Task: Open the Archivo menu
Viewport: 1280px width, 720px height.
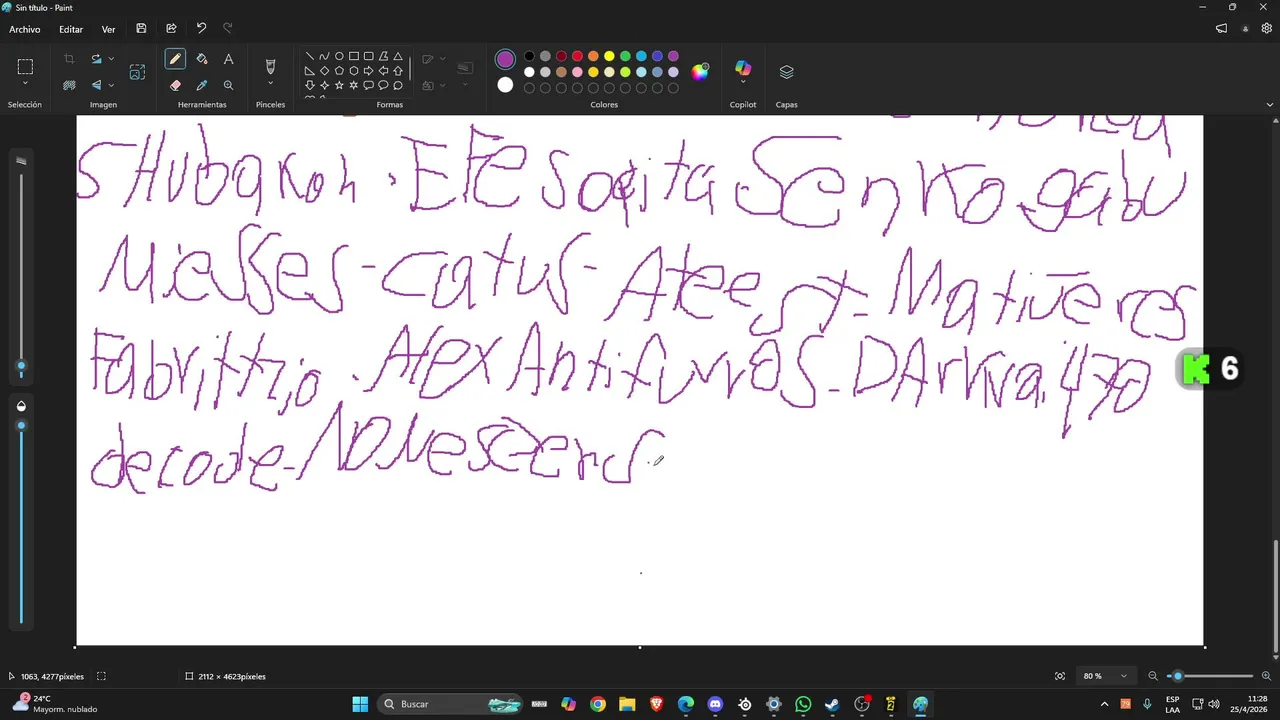Action: coord(25,29)
